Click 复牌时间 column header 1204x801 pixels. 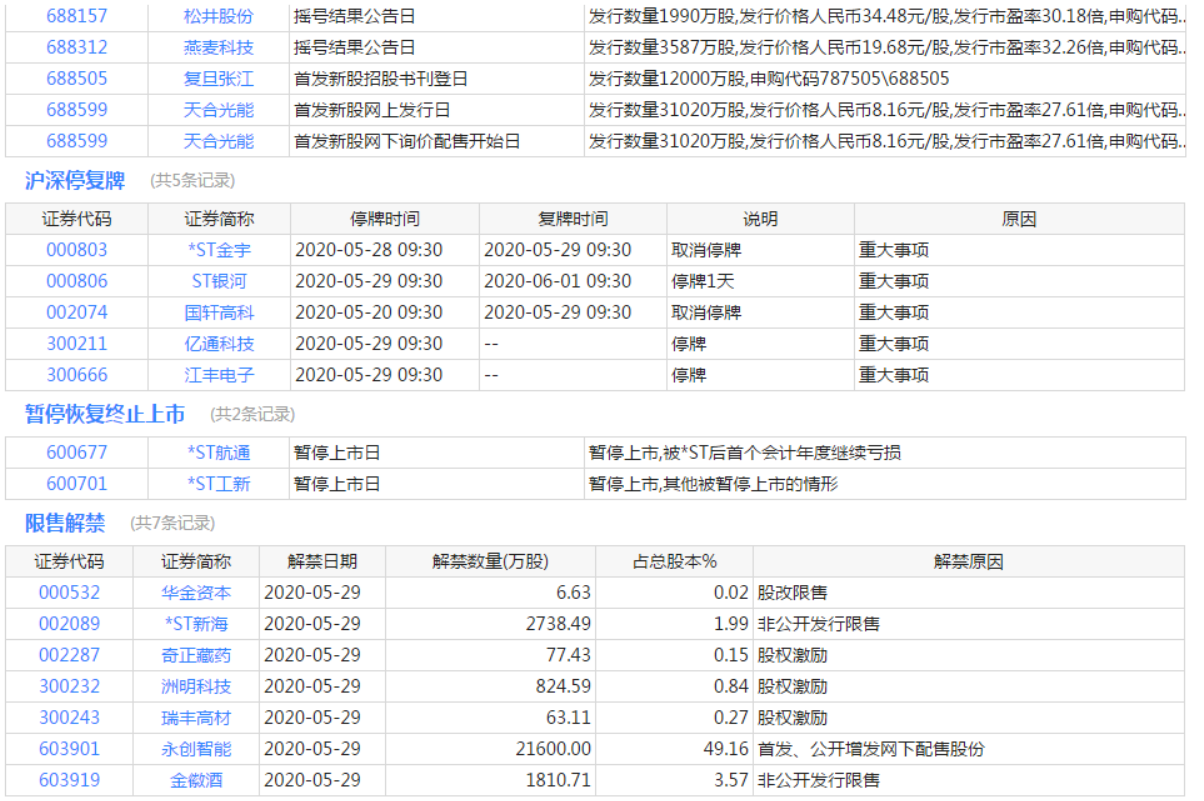[573, 219]
